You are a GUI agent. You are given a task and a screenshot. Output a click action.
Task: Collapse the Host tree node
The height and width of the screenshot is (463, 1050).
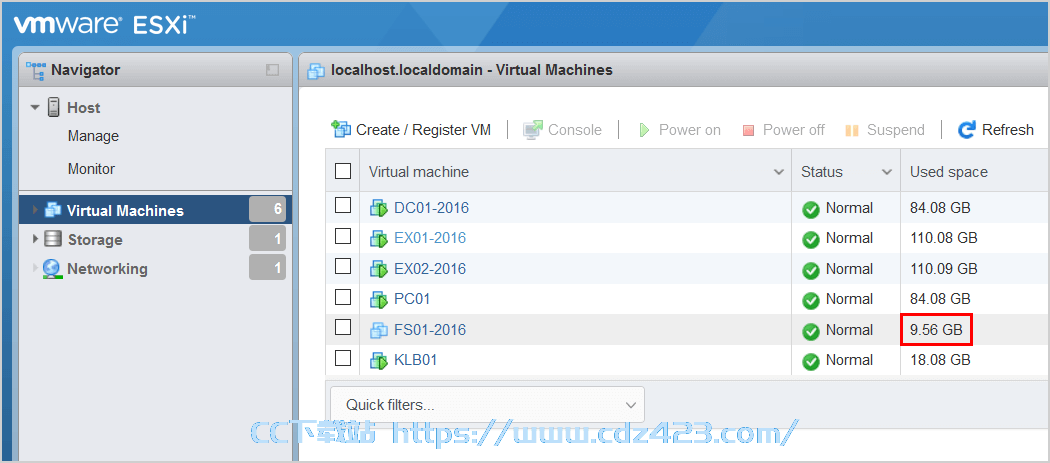point(35,107)
